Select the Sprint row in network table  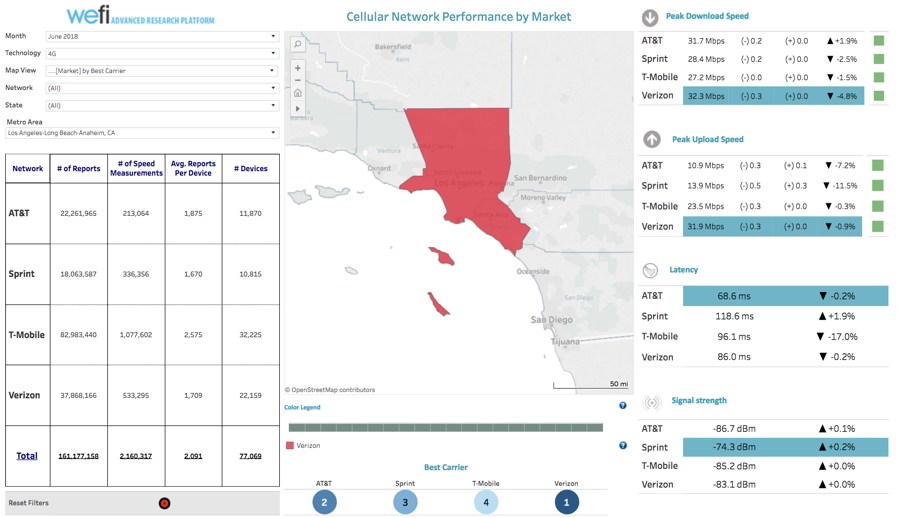pyautogui.click(x=142, y=274)
